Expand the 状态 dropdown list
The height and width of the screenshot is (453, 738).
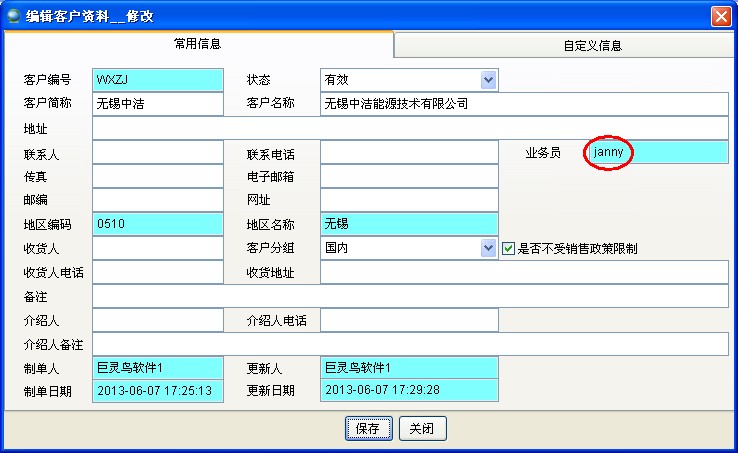488,80
